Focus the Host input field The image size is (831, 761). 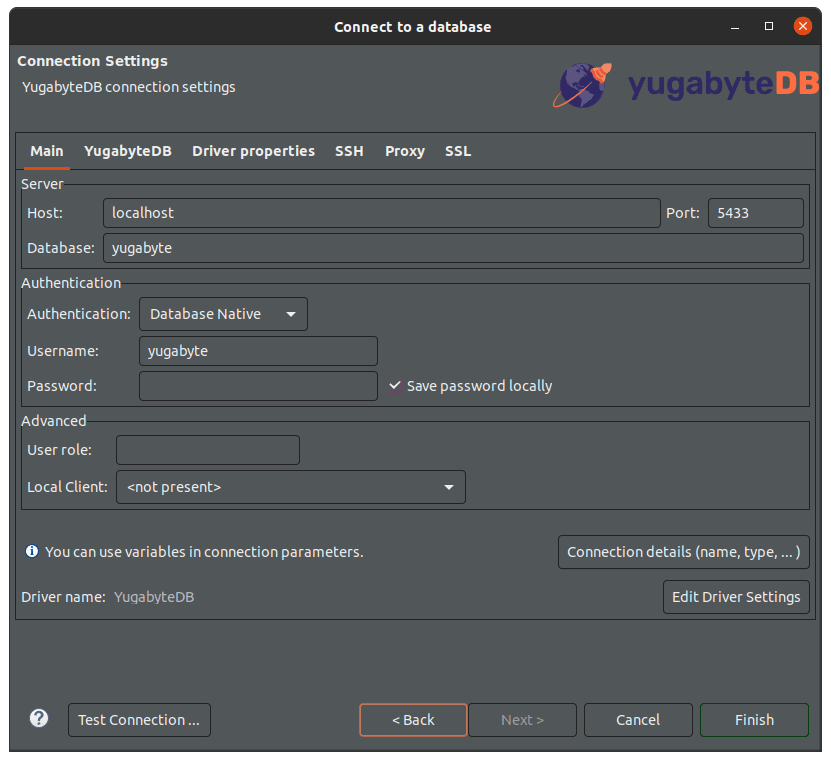382,213
